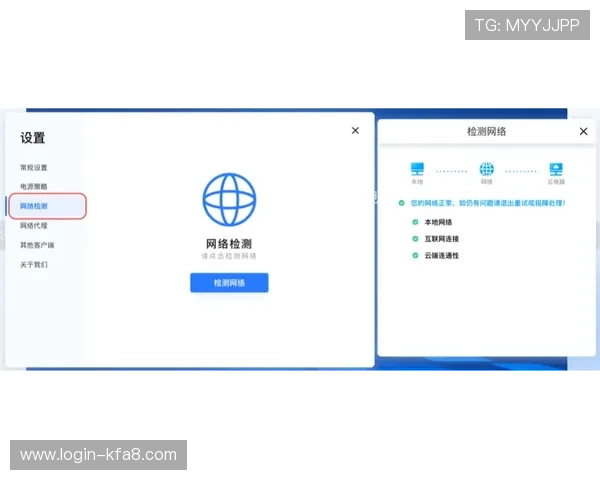600x480 pixels.
Task: Click the 本地网络 result text
Action: pyautogui.click(x=438, y=222)
